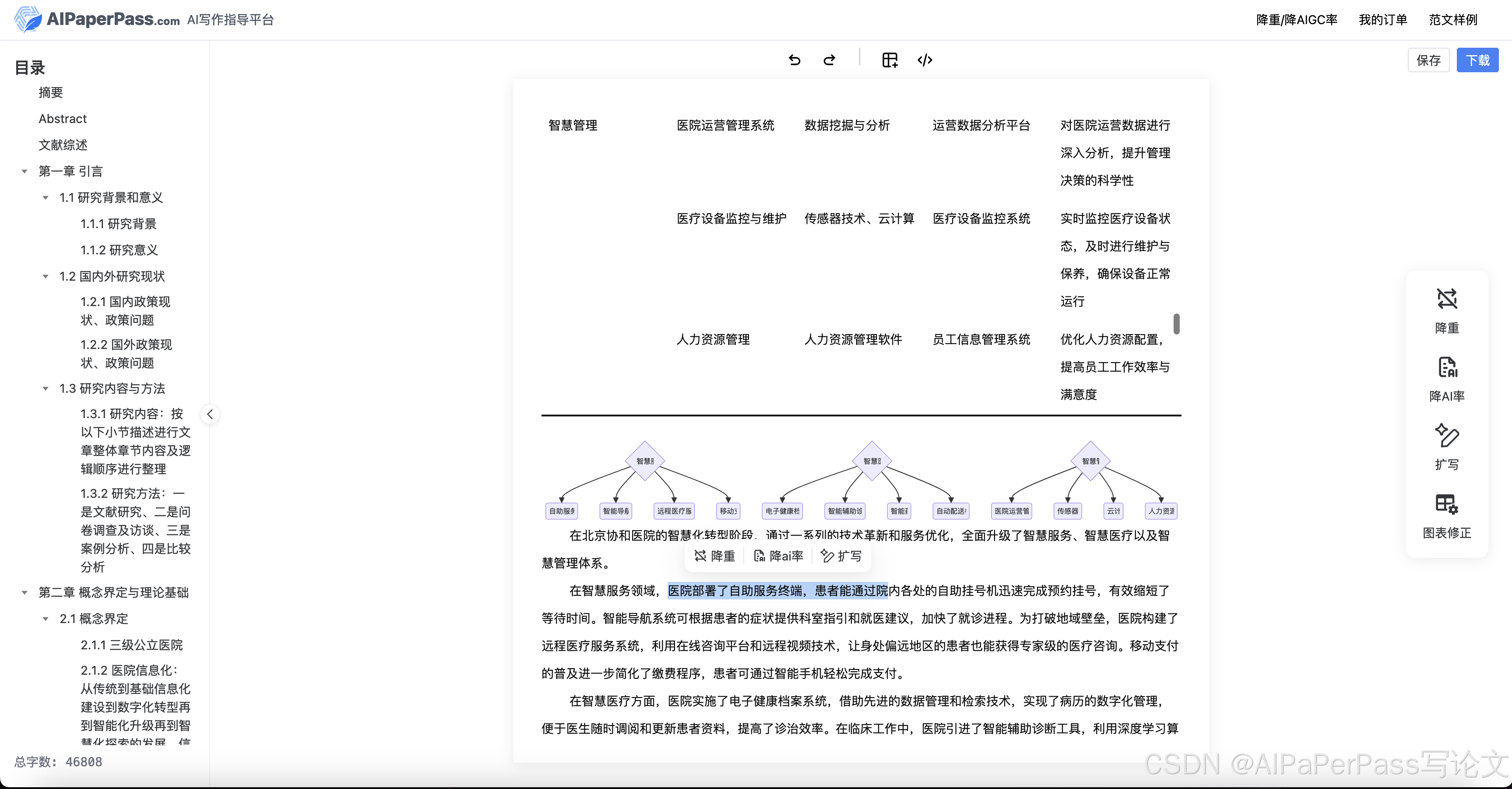Collapse the table of contents sidebar
This screenshot has height=789, width=1512.
(x=210, y=414)
